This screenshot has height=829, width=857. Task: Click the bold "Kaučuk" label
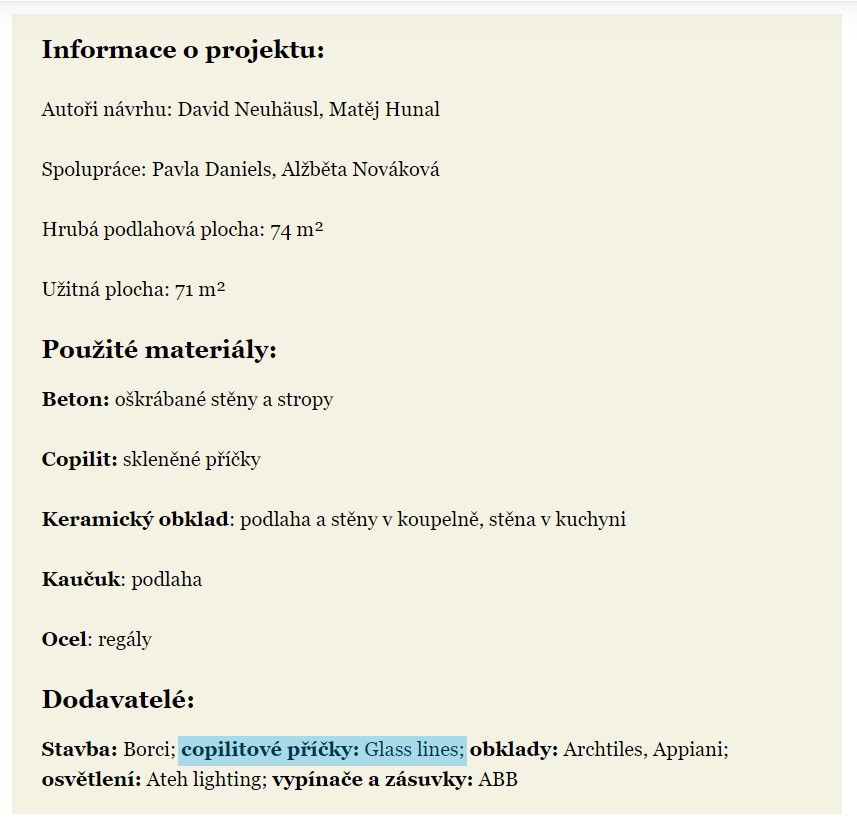pyautogui.click(x=81, y=580)
